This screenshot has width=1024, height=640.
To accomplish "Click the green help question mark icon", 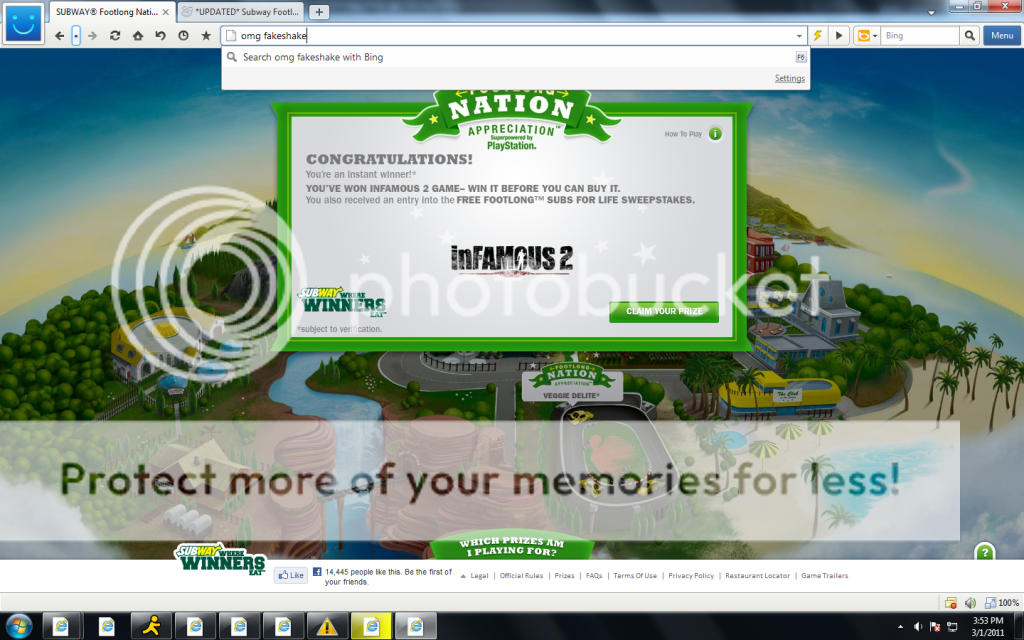I will click(984, 552).
